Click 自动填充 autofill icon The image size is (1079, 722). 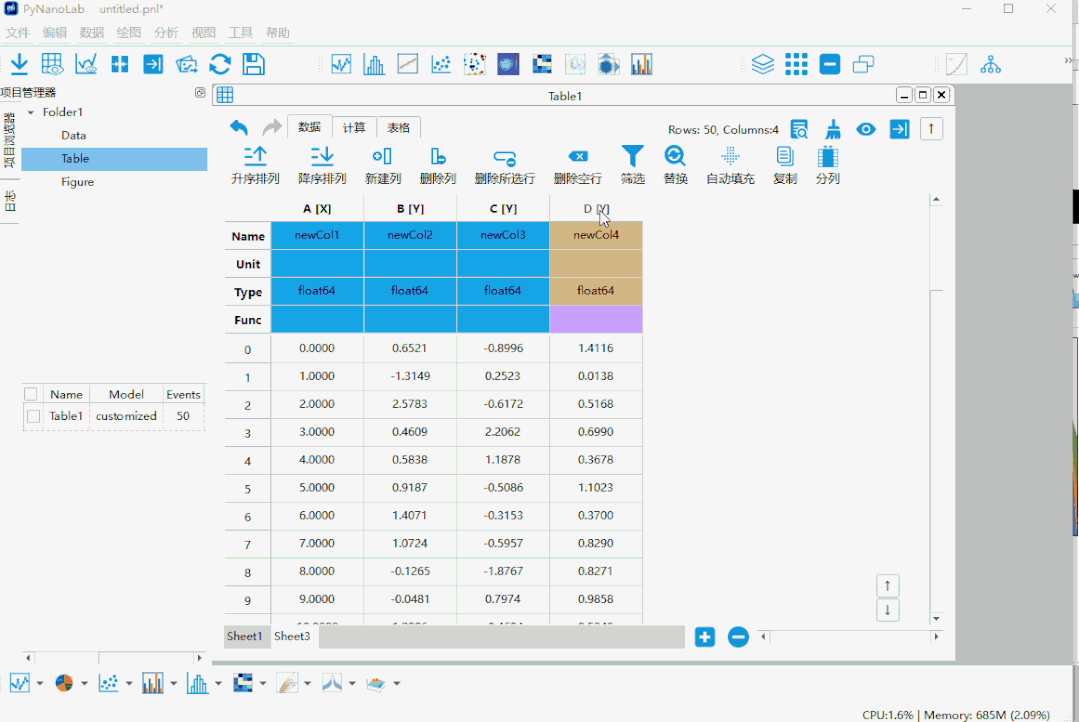730,156
